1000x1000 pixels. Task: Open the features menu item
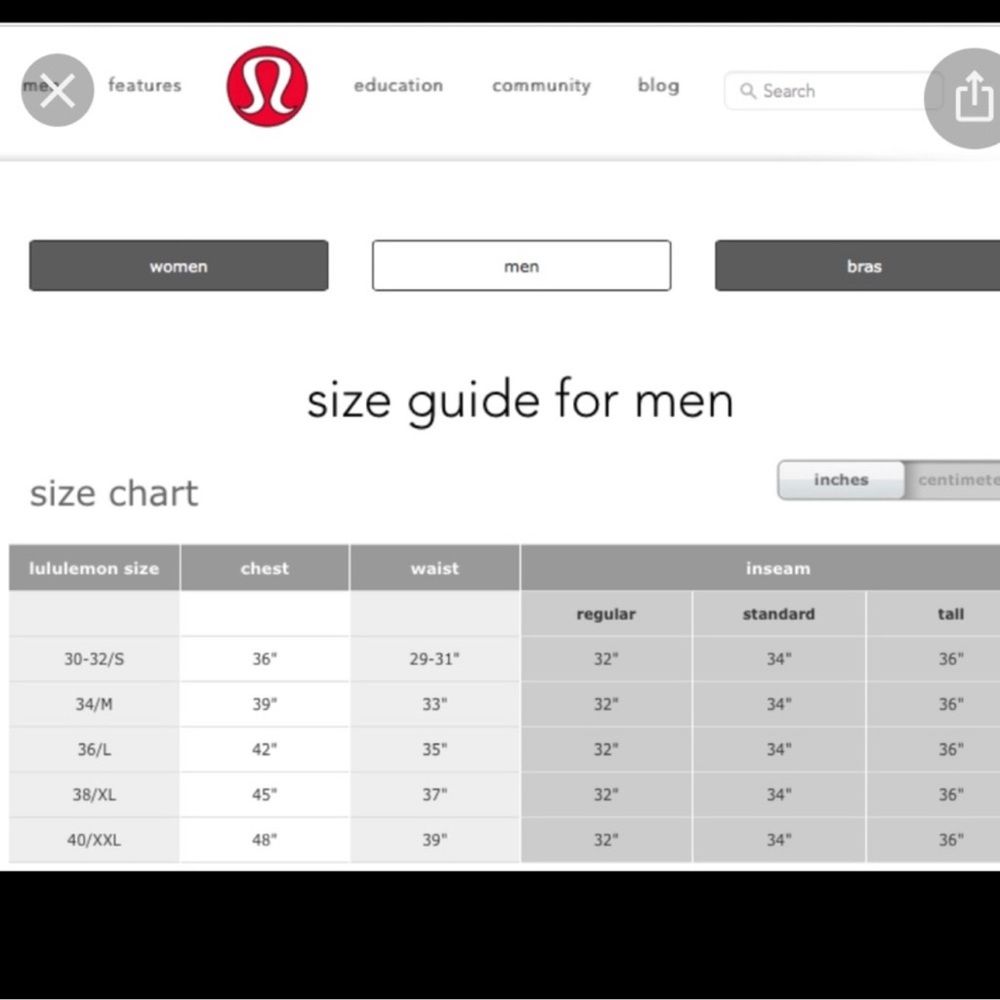pos(145,86)
